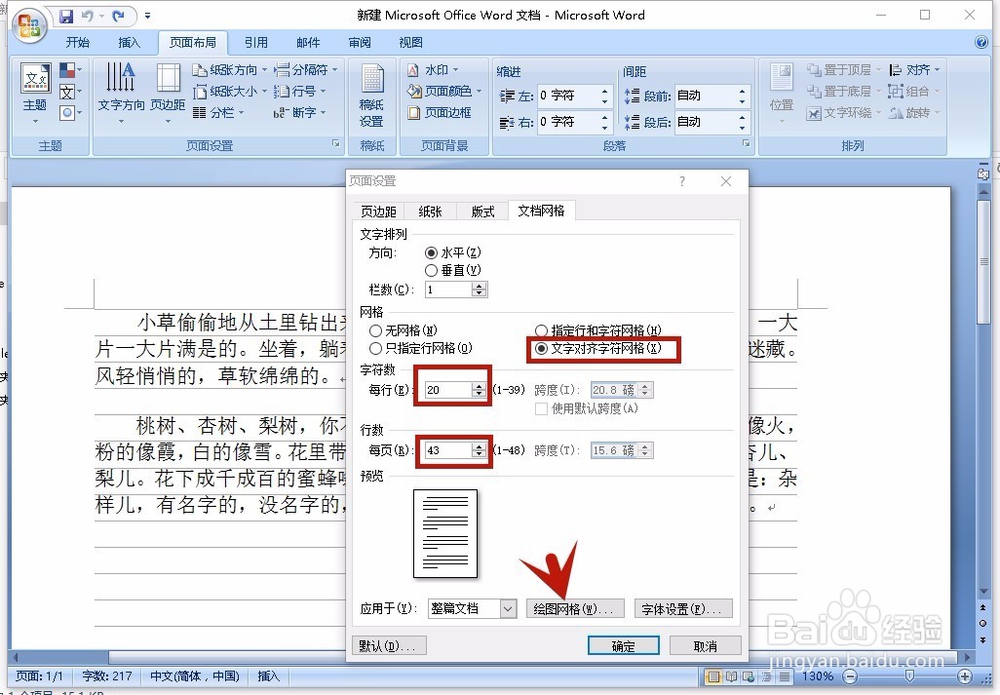The height and width of the screenshot is (695, 1000).
Task: Open the 插入 ribbon tab
Action: (129, 43)
